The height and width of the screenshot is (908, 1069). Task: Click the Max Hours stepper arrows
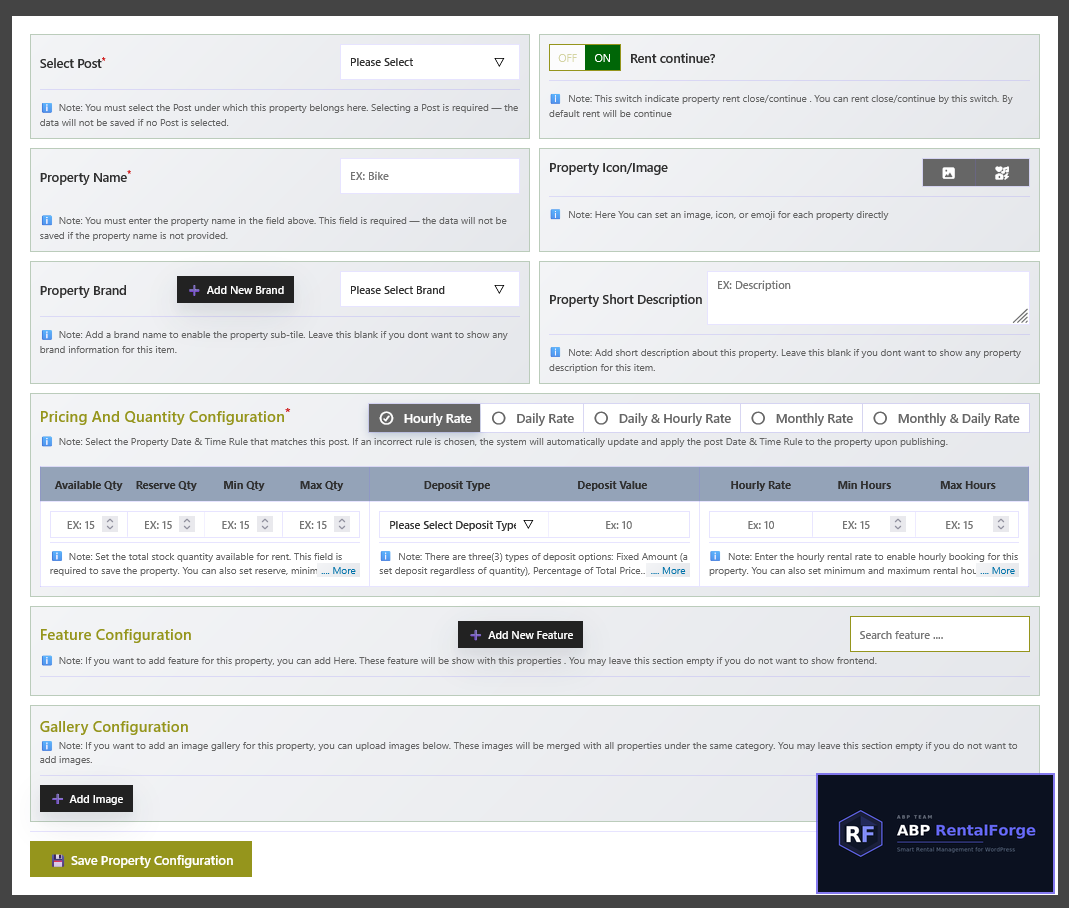click(x=1001, y=524)
